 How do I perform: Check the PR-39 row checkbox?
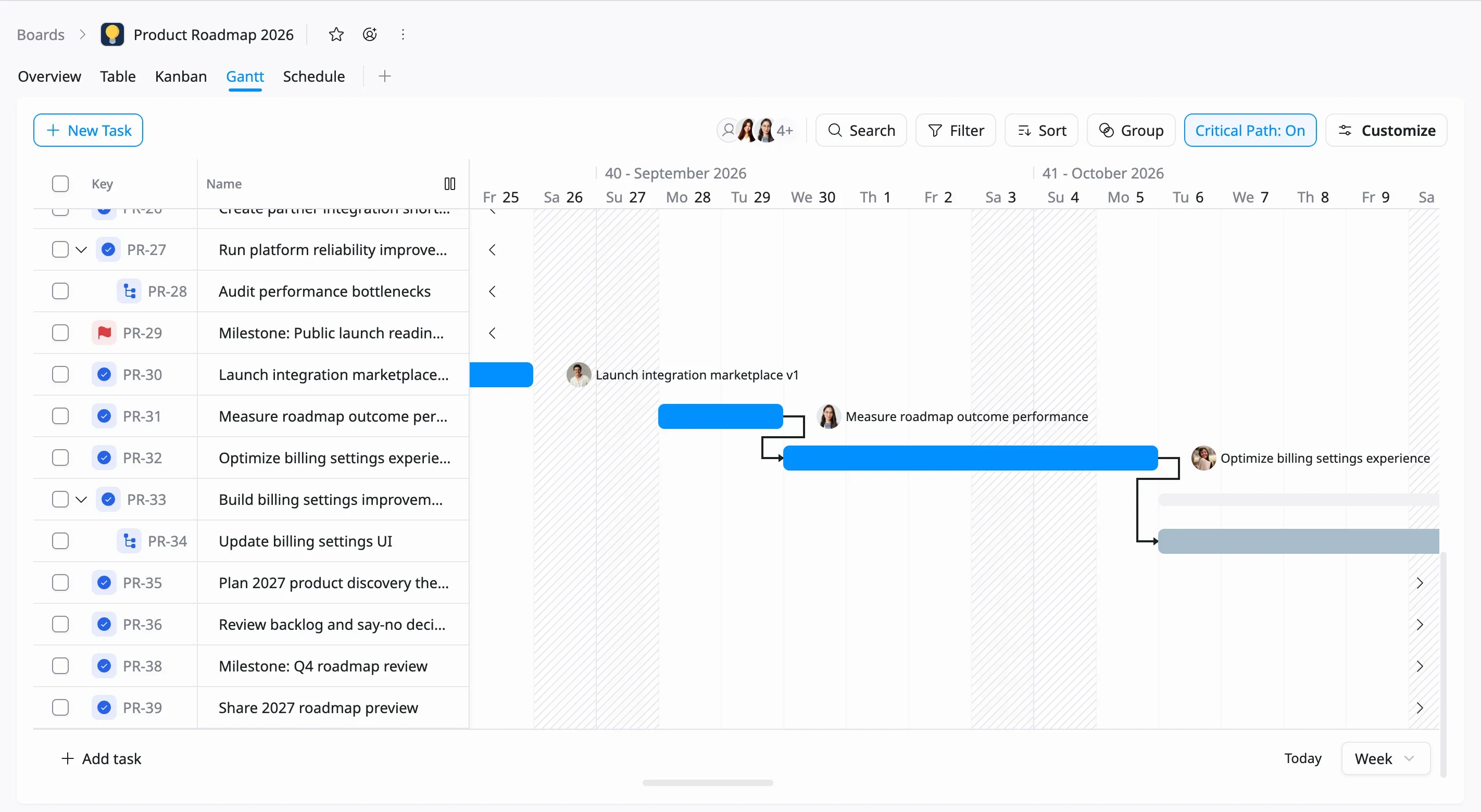[x=60, y=708]
